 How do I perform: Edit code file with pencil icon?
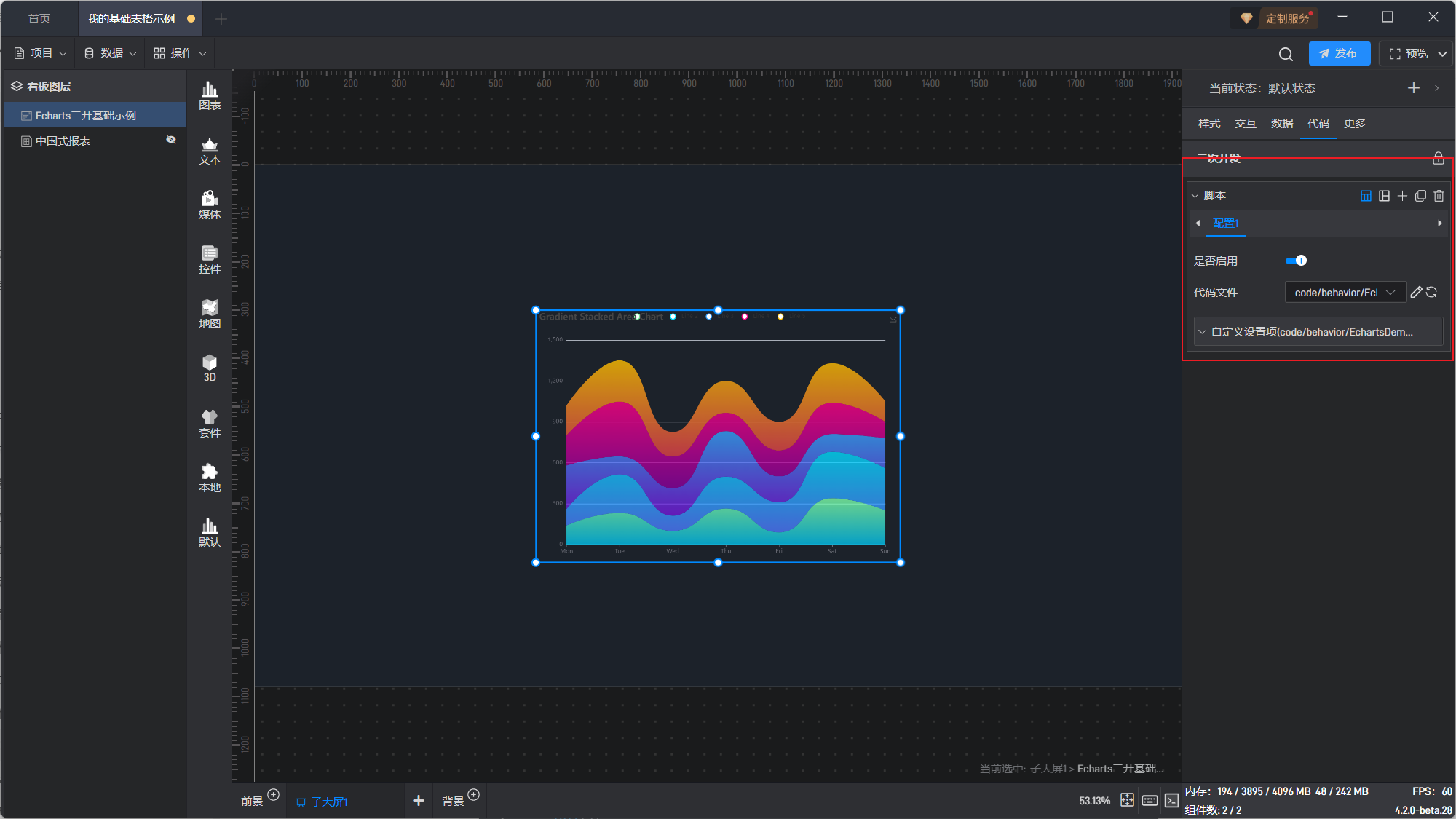tap(1416, 292)
